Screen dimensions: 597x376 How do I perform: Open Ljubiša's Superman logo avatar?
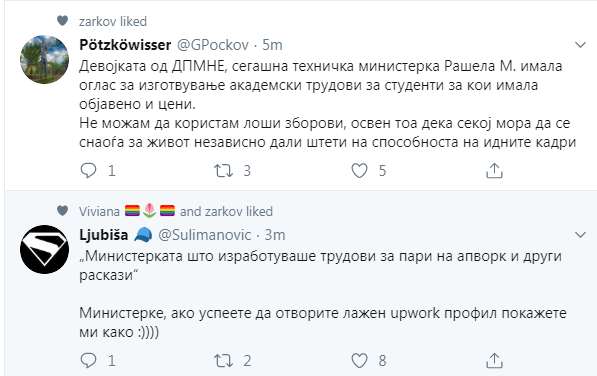45,249
